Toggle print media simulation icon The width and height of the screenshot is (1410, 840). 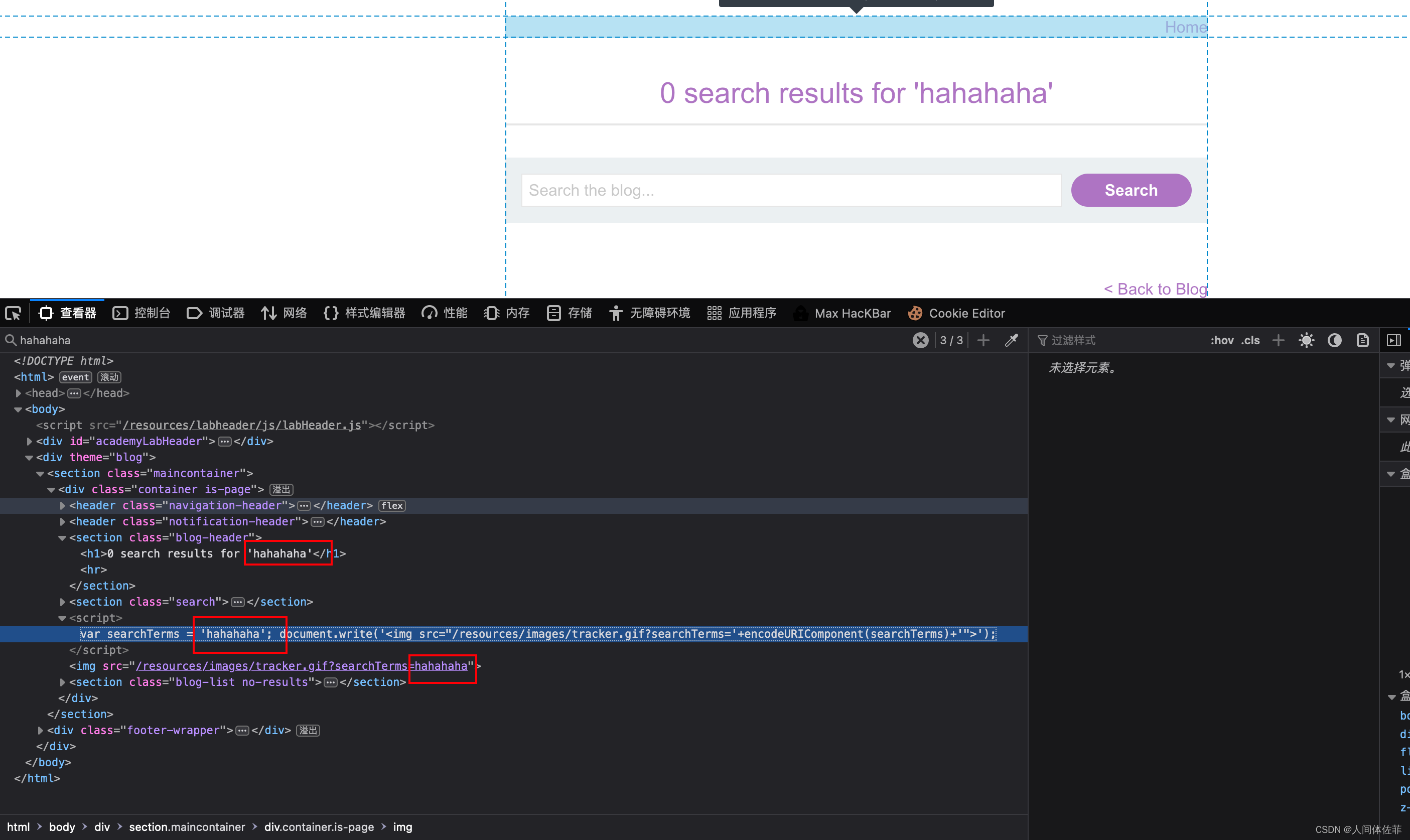click(1363, 340)
